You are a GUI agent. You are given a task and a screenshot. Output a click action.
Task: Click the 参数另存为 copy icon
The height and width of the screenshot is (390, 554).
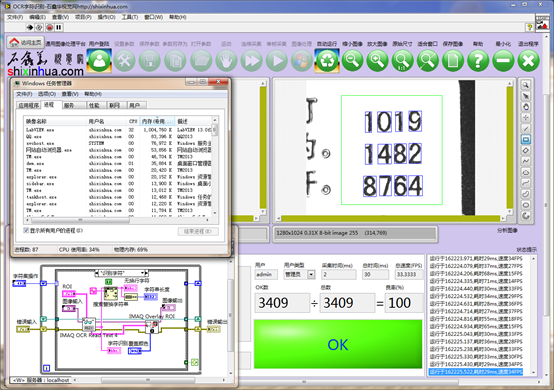175,61
